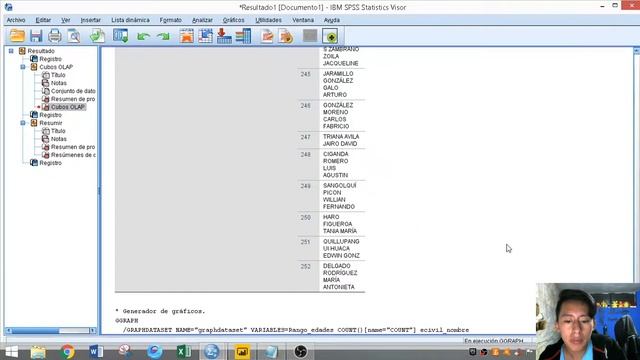Open the Utilidades menu

(x=269, y=20)
